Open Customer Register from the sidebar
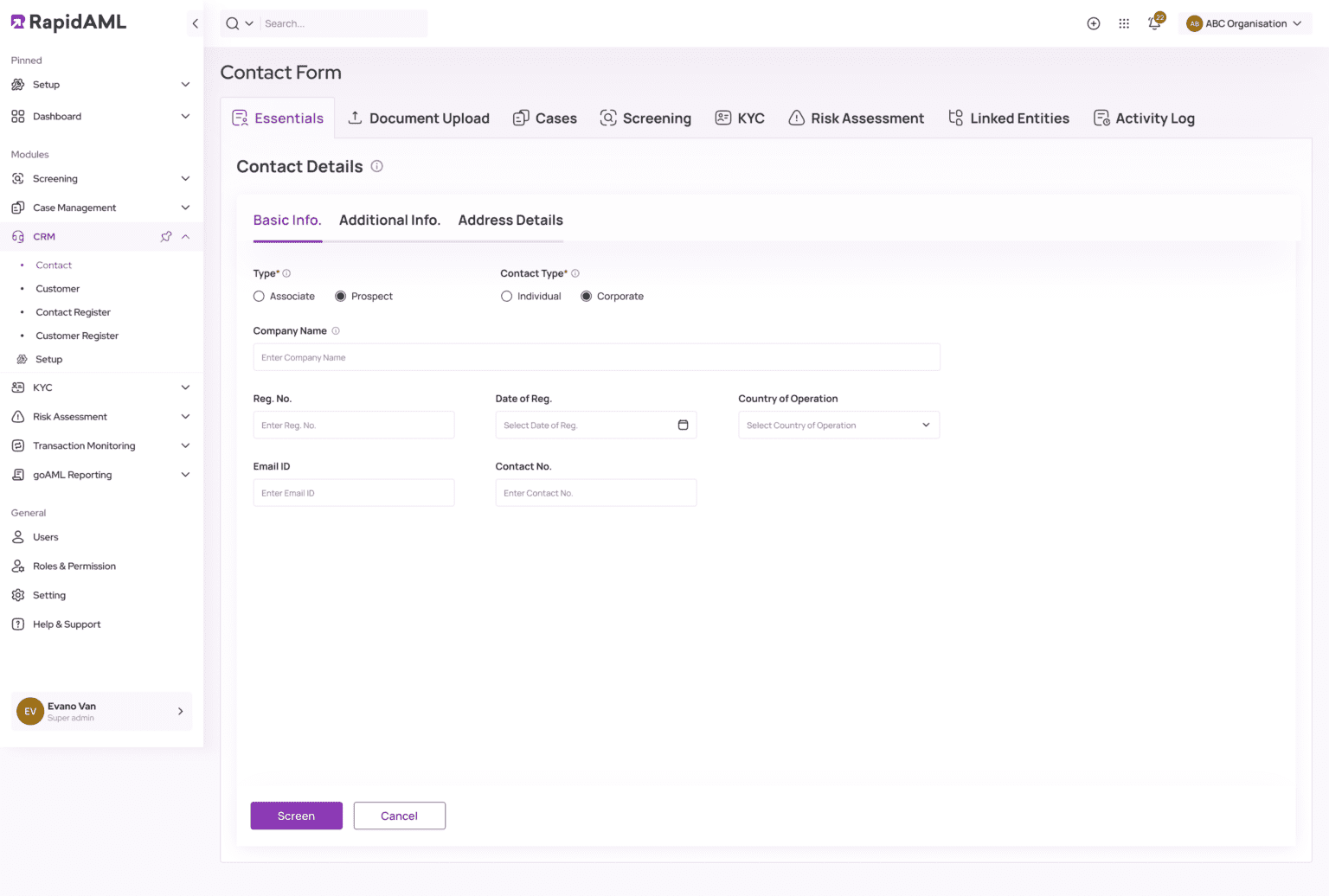Viewport: 1329px width, 896px height. (x=77, y=336)
